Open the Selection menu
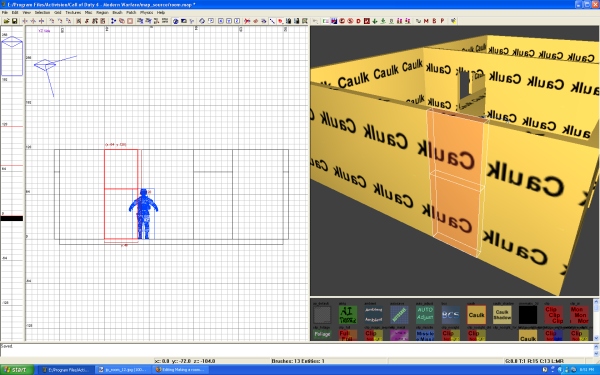600x375 pixels. pos(42,13)
